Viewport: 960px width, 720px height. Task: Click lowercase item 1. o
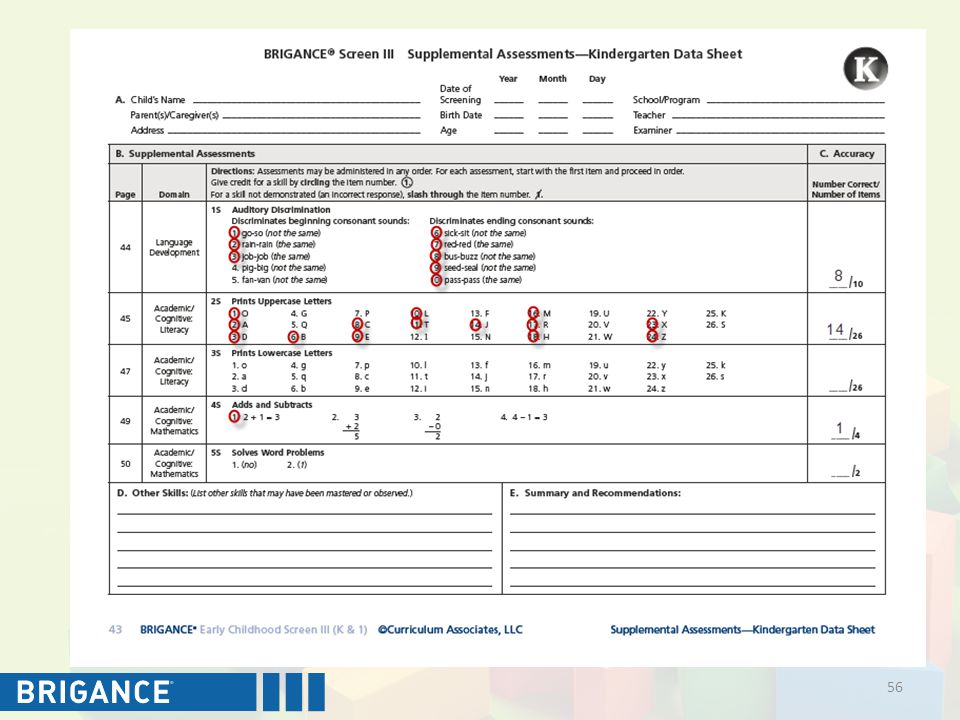point(239,366)
